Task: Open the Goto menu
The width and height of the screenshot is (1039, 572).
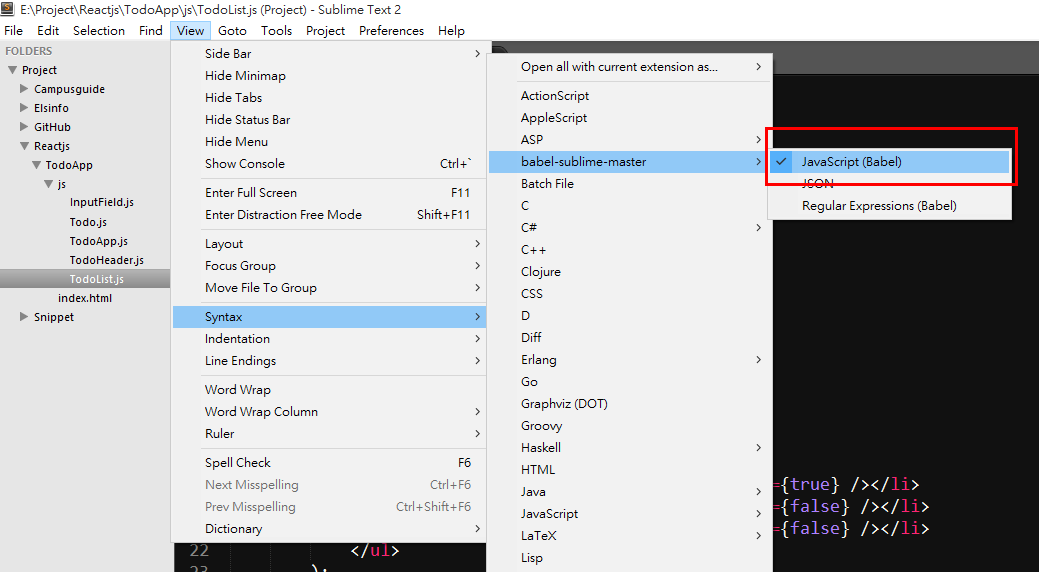Action: pyautogui.click(x=232, y=30)
